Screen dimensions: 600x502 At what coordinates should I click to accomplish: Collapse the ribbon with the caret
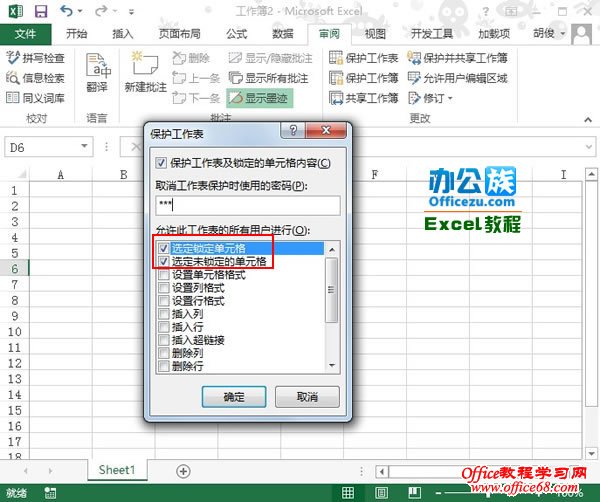588,120
